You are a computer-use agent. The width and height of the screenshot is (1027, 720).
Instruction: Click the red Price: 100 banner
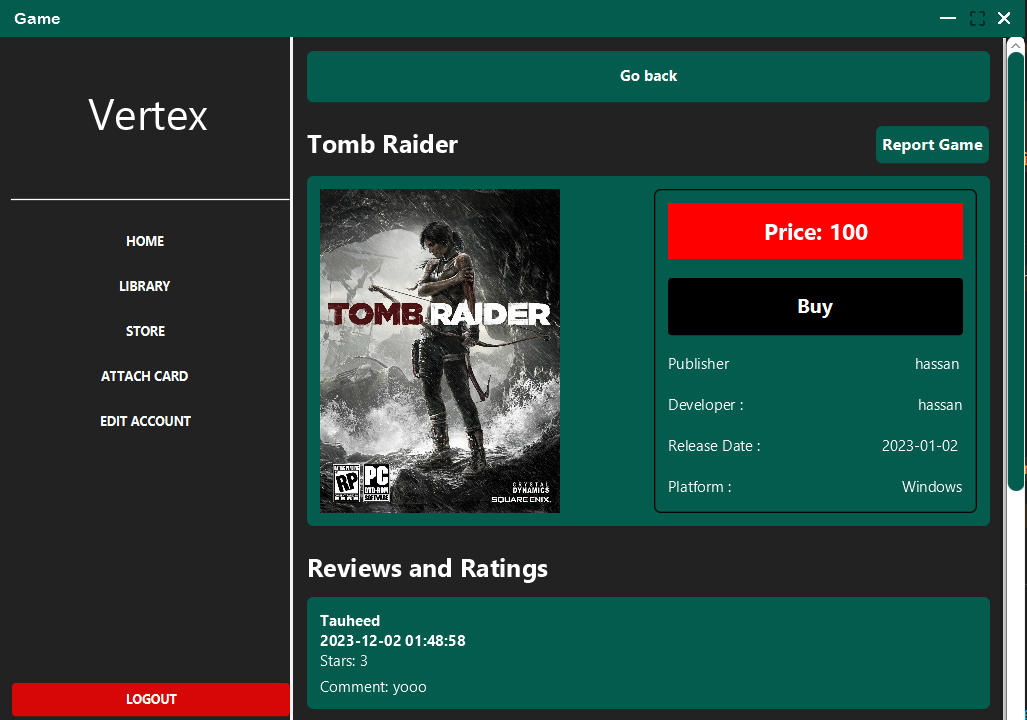[815, 231]
